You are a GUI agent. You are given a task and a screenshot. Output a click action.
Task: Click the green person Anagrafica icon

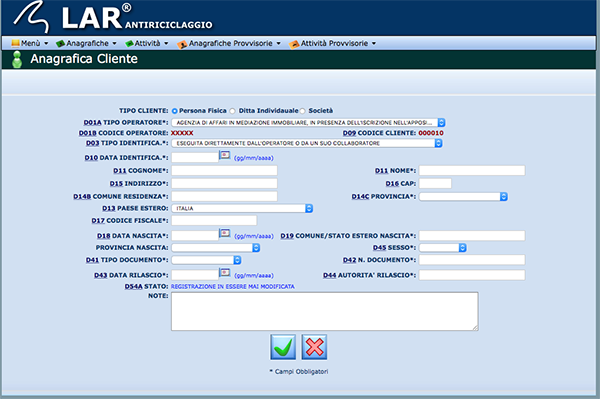pos(17,59)
